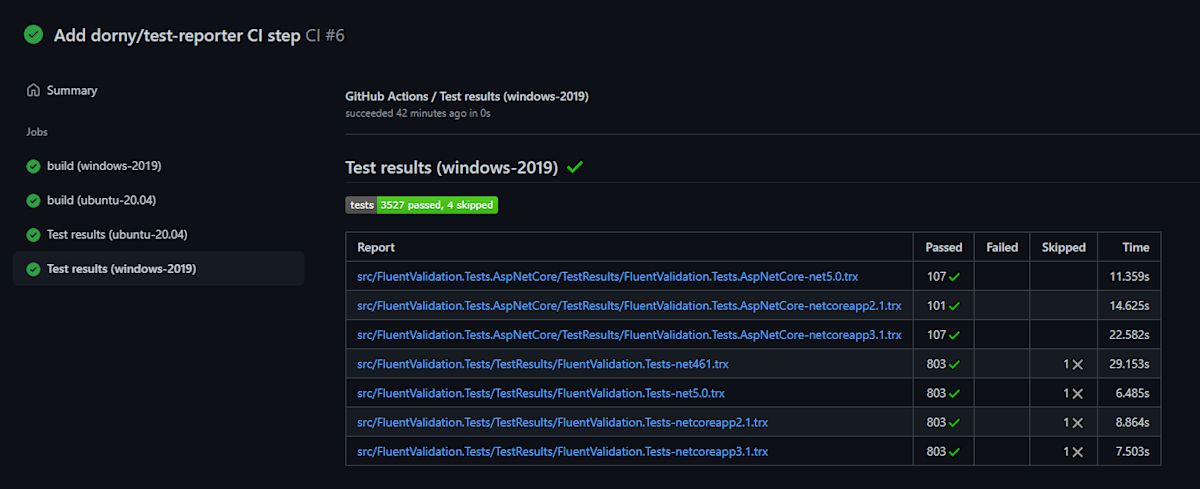Open the FluentValidation.Tests-net461.trx report link

542,365
